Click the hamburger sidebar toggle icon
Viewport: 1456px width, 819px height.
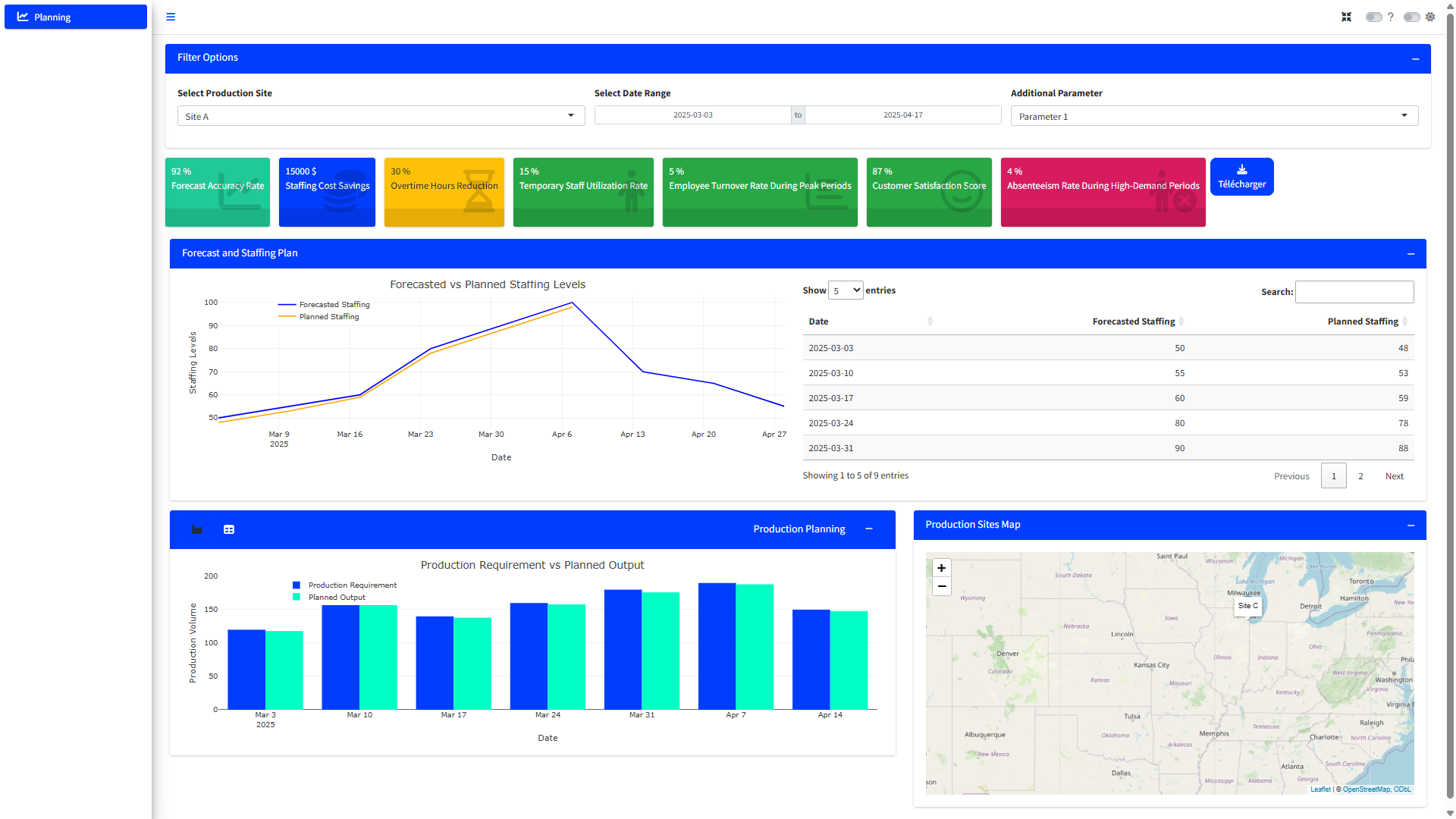171,17
